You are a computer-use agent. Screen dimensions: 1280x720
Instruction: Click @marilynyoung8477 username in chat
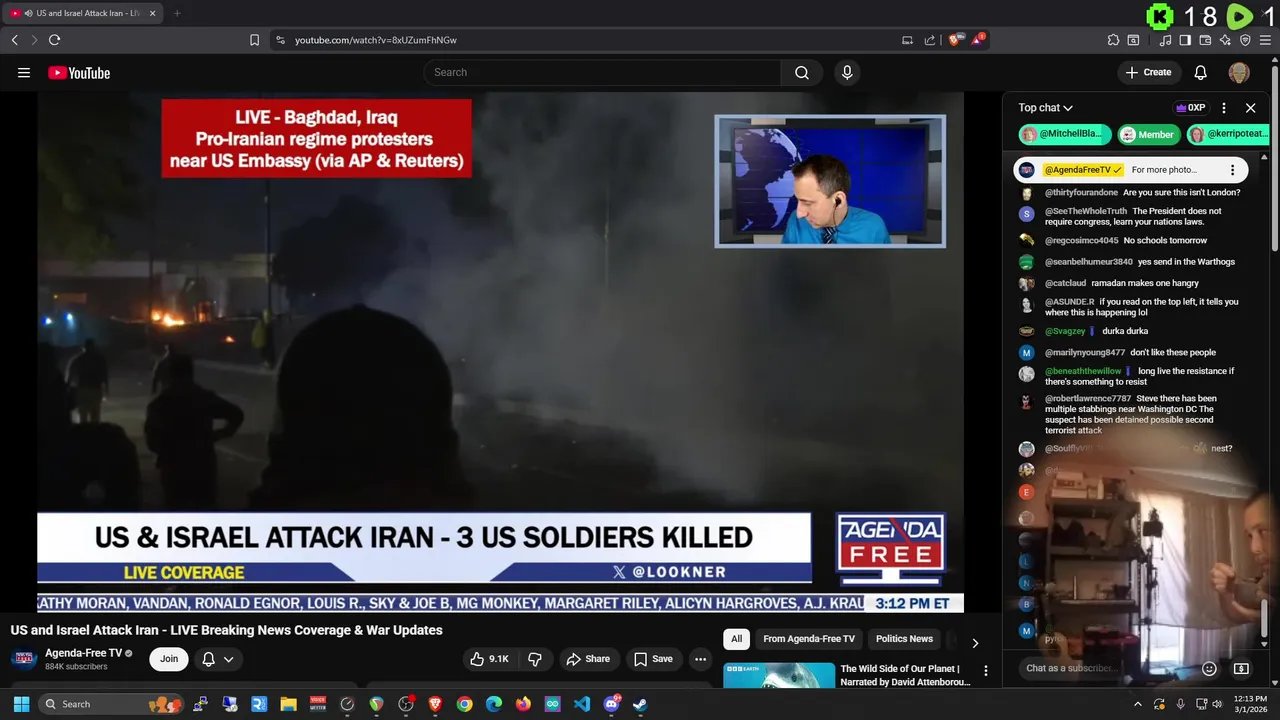1085,352
